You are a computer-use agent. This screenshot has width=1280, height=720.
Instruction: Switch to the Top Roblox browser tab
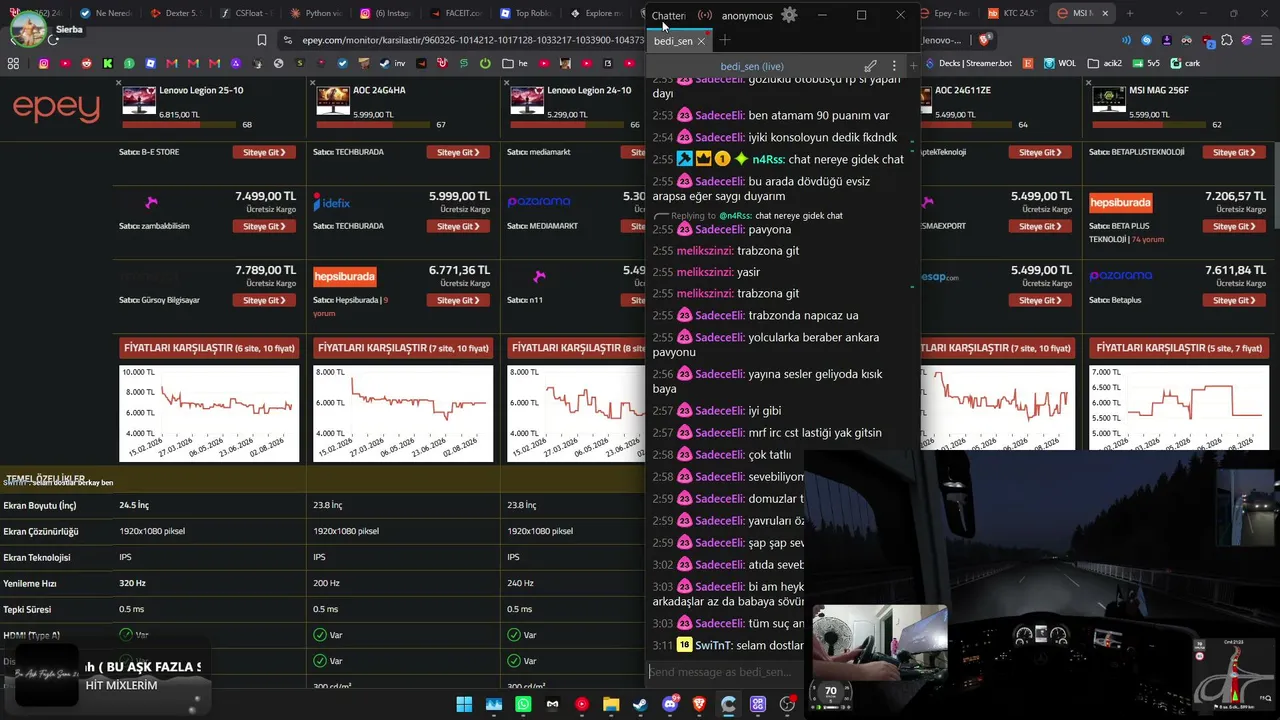[x=525, y=14]
